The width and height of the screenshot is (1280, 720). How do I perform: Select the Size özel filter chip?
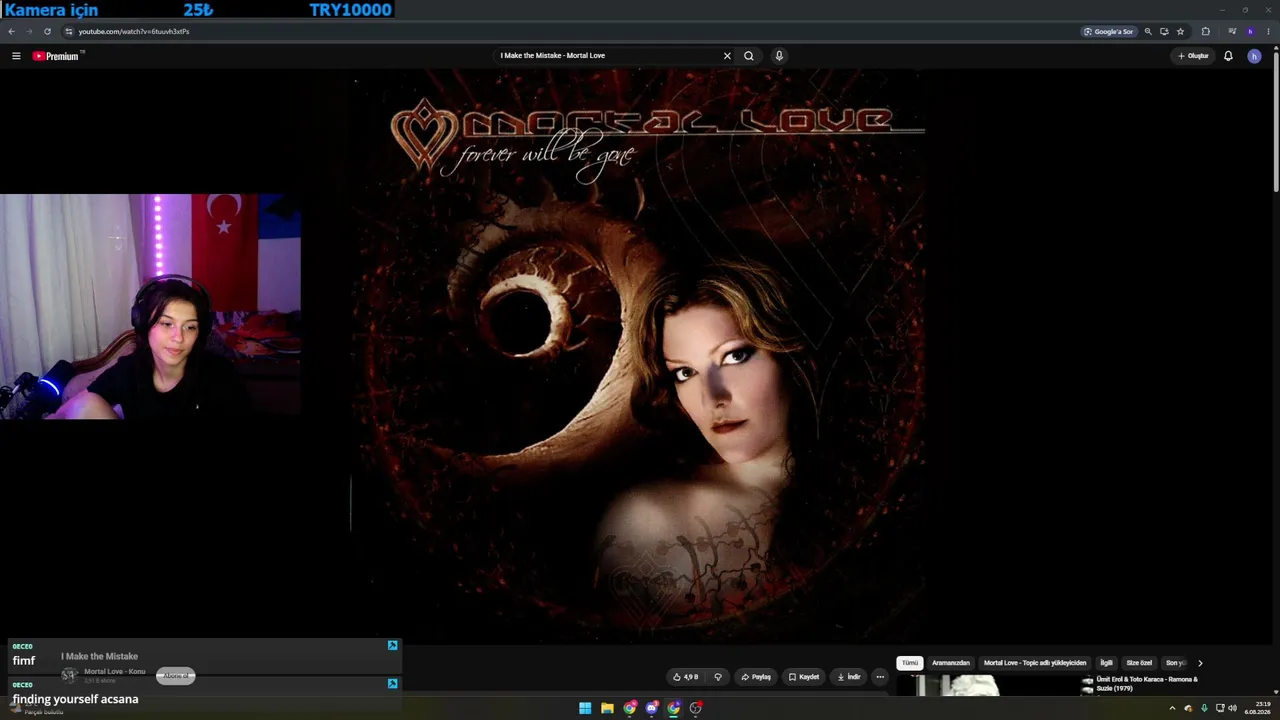[1139, 663]
